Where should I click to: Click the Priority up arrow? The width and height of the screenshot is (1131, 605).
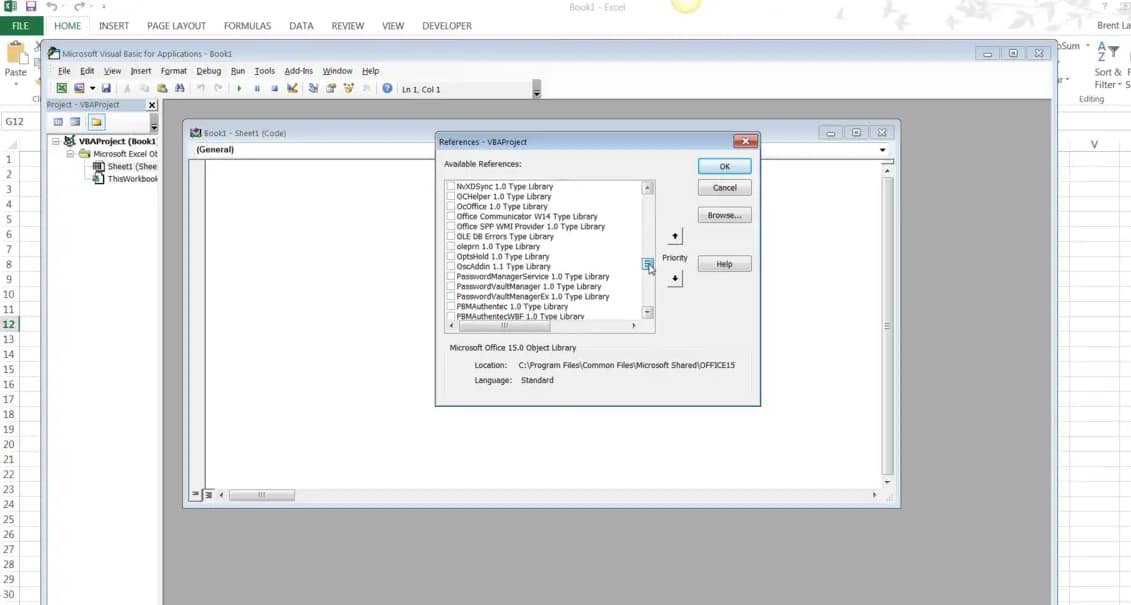point(675,235)
